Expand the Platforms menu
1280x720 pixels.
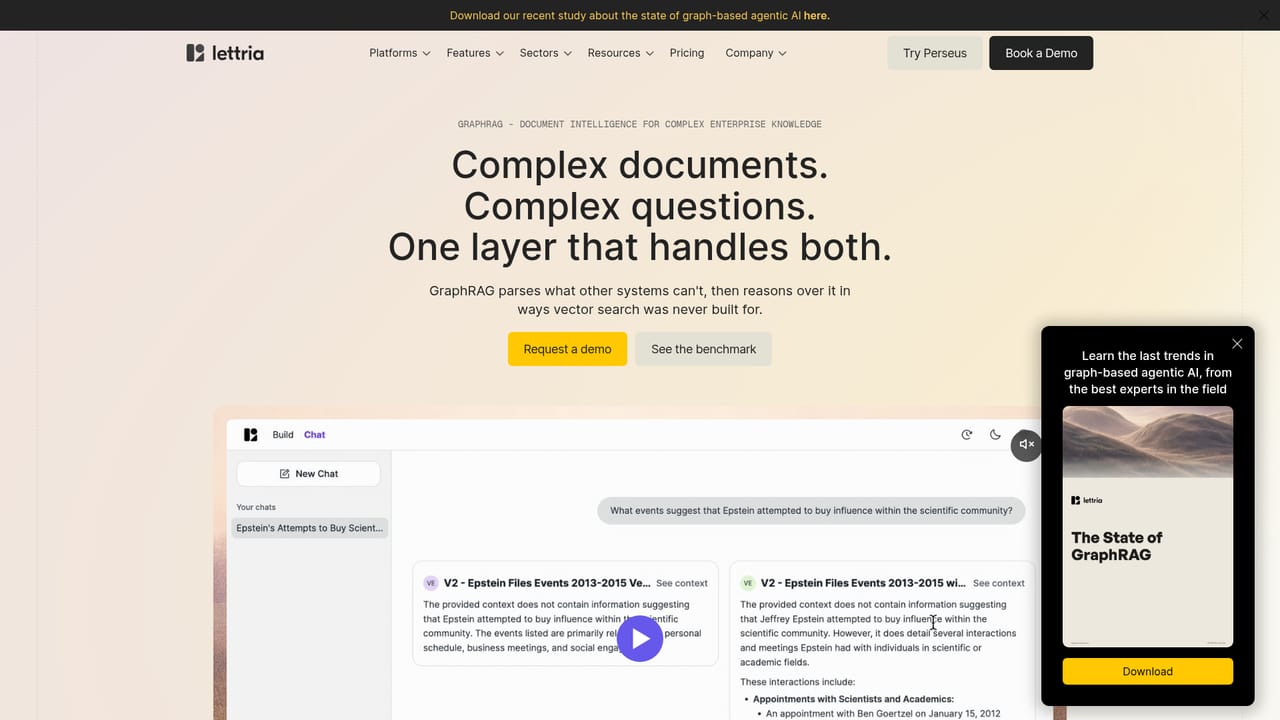coord(399,53)
